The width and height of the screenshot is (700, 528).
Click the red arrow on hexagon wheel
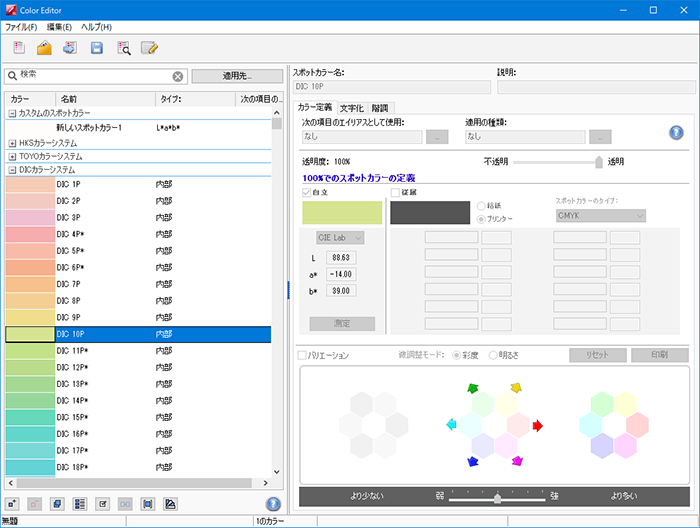[538, 426]
